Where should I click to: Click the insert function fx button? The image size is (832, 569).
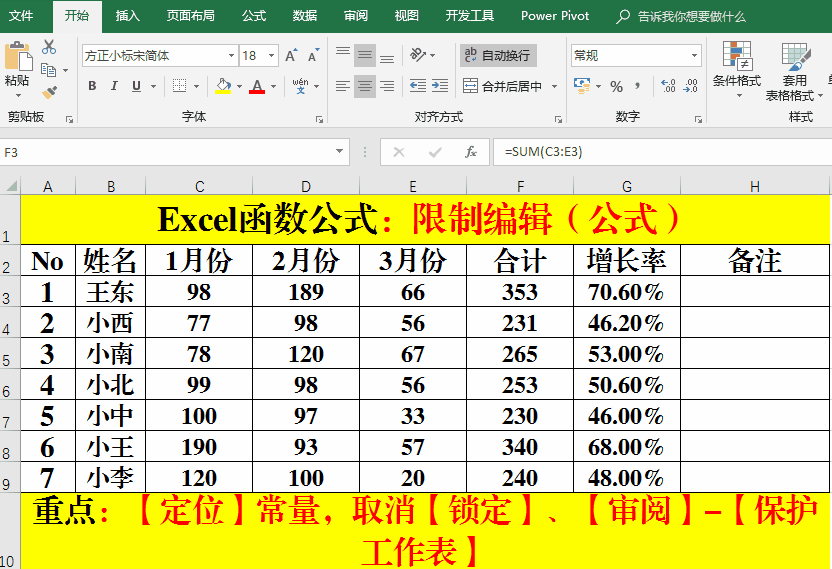[x=470, y=152]
